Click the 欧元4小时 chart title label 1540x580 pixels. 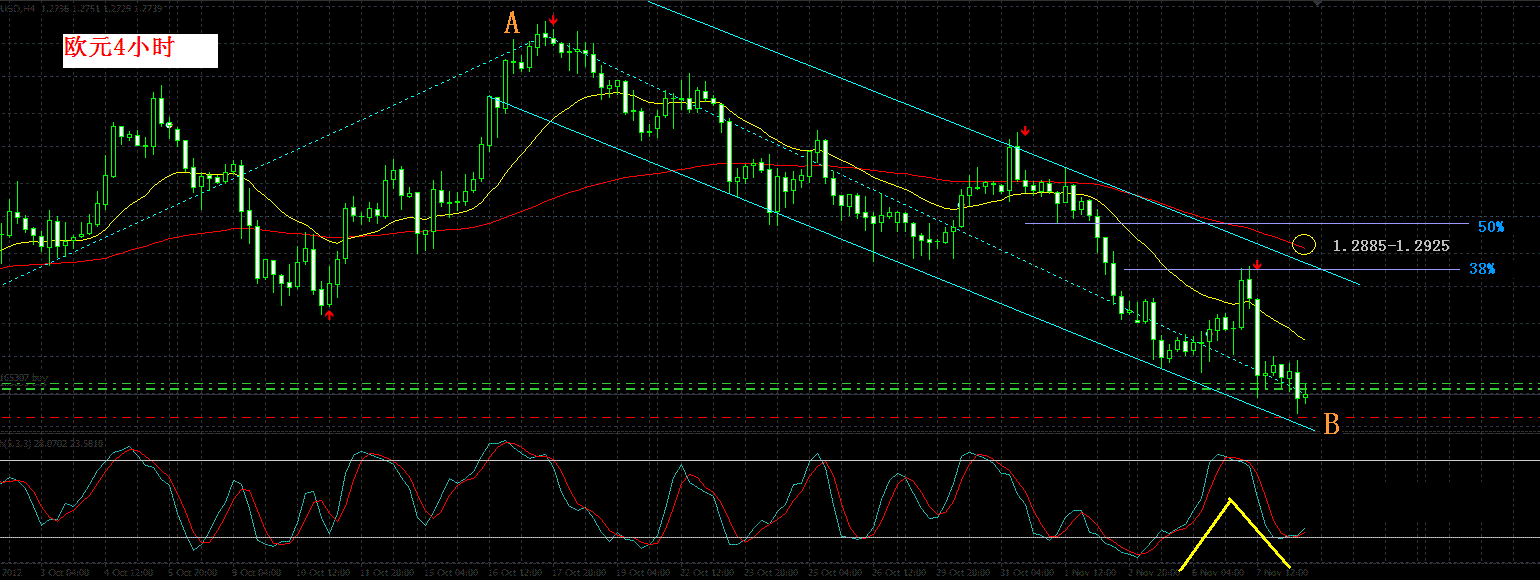[140, 50]
